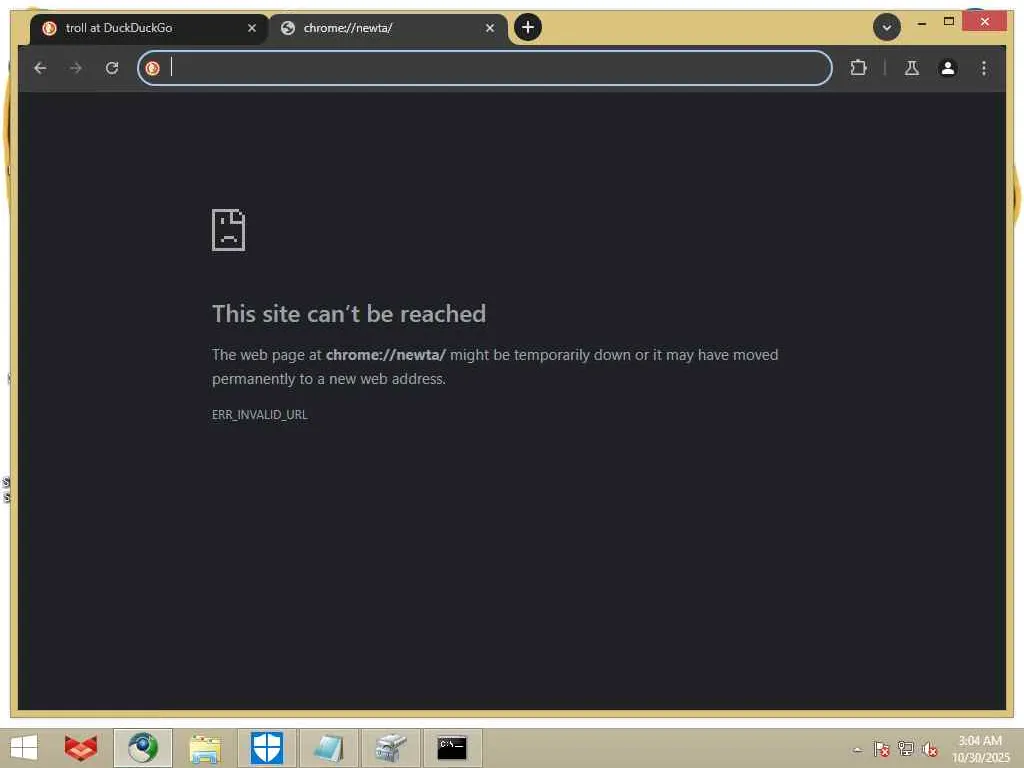The height and width of the screenshot is (768, 1024).
Task: Go forward with the forward arrow
Action: (x=76, y=68)
